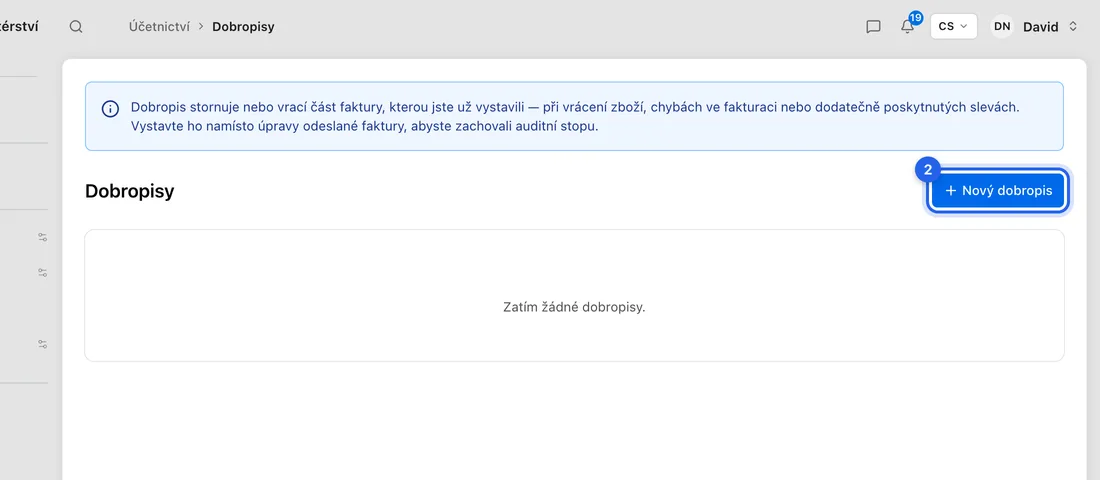Image resolution: width=1100 pixels, height=480 pixels.
Task: Click the Nový dobropis button
Action: pyautogui.click(x=998, y=191)
